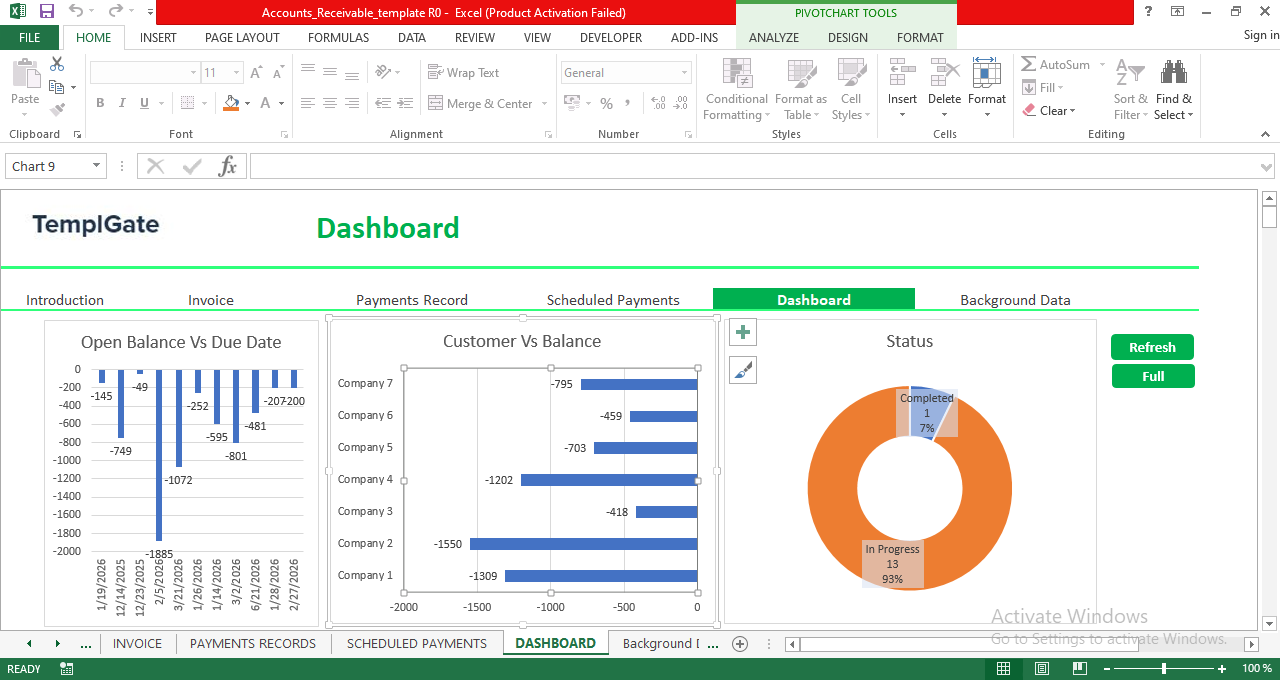Toggle align text right

tap(353, 103)
